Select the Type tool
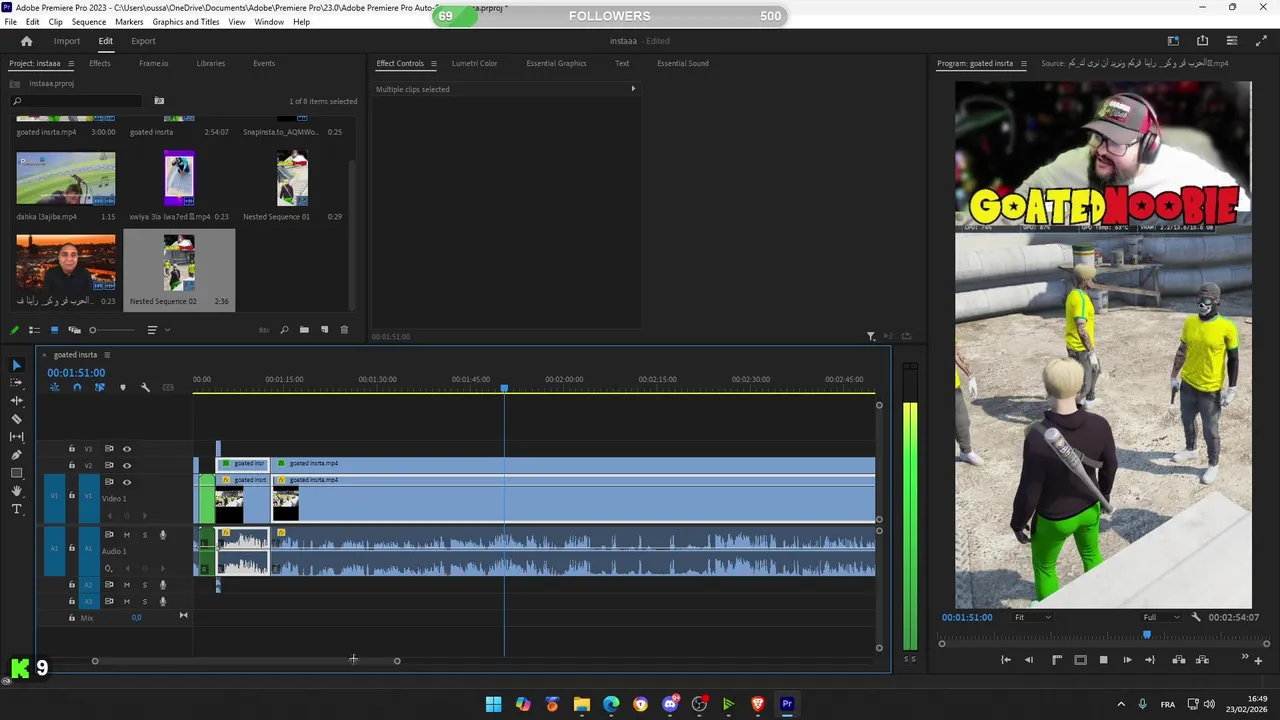The width and height of the screenshot is (1280, 720). pyautogui.click(x=16, y=509)
